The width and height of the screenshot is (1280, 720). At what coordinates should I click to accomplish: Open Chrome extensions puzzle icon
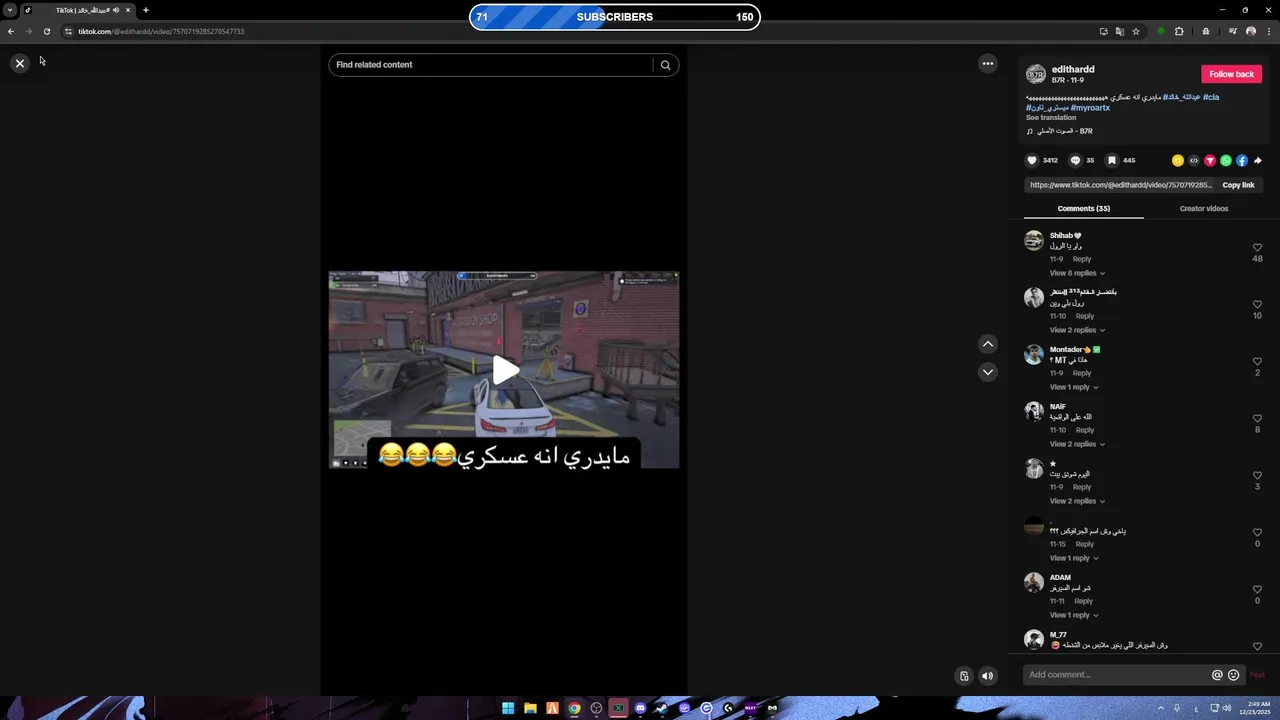1179,31
